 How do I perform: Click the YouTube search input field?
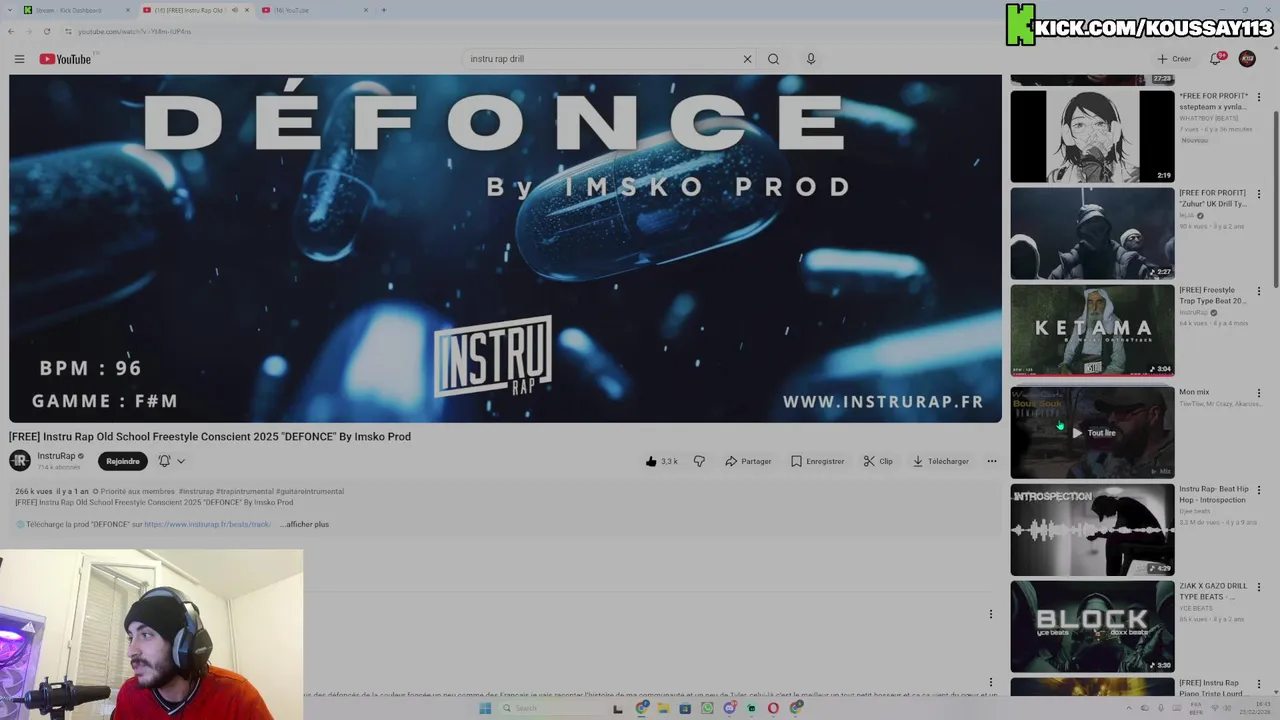[x=600, y=59]
